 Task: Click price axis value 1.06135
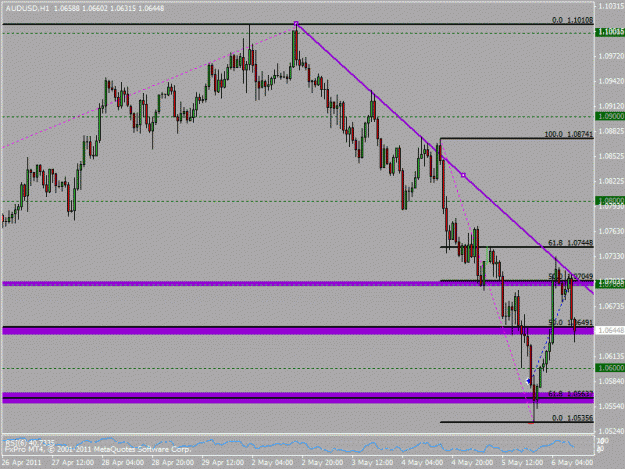(611, 356)
